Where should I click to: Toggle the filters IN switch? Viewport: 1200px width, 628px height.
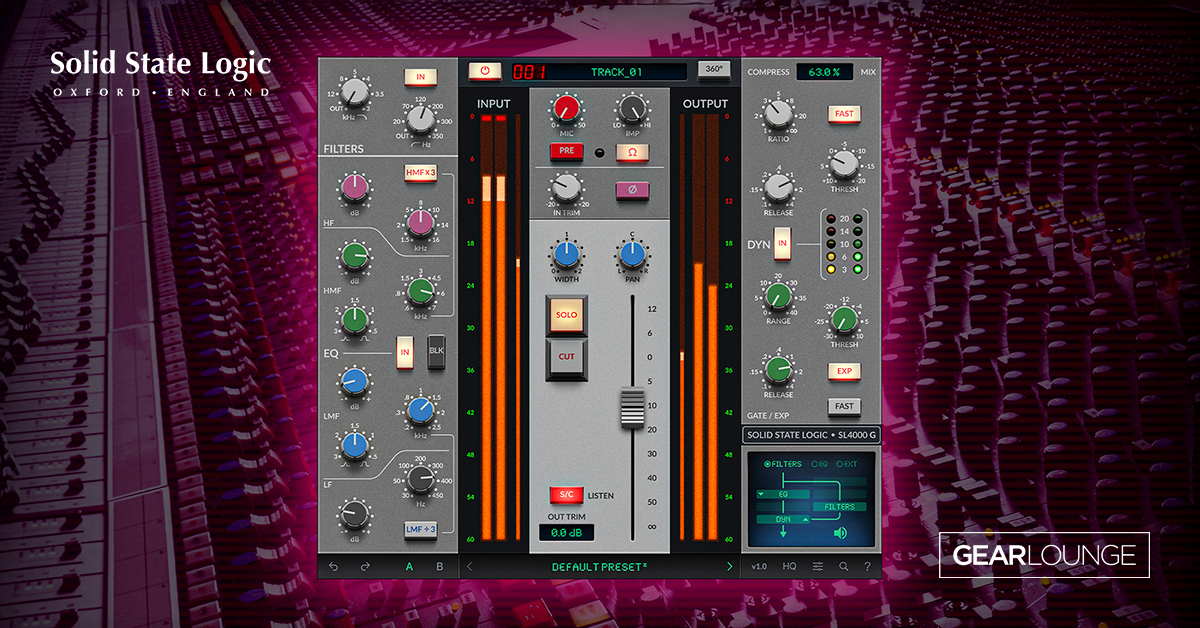(423, 75)
